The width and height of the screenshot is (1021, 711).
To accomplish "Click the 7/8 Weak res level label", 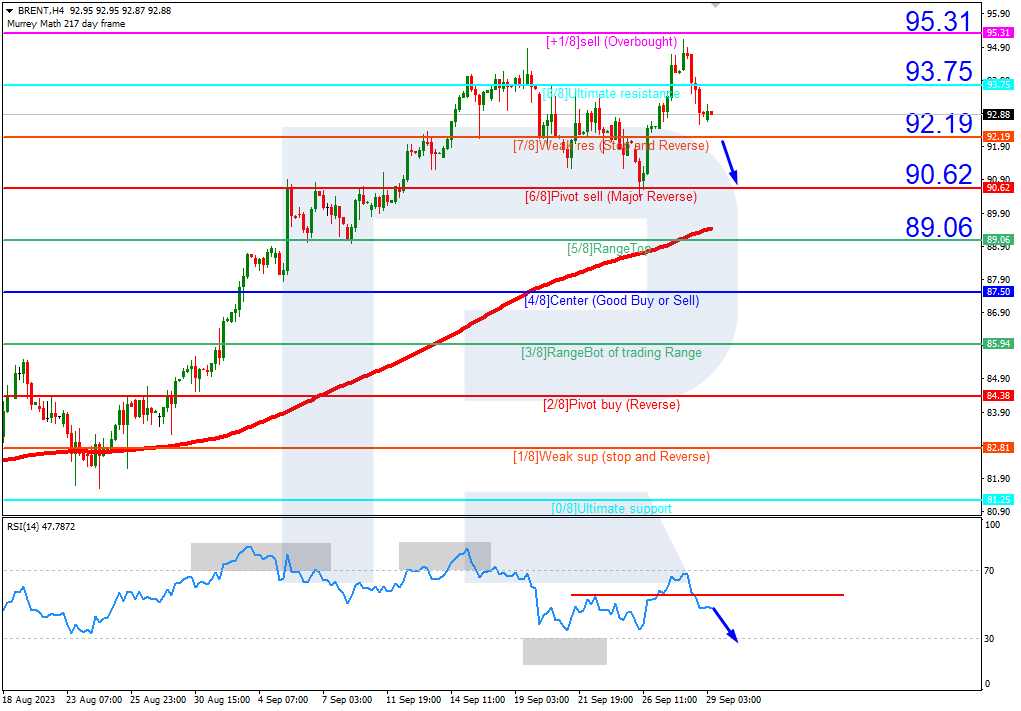I will pos(611,145).
